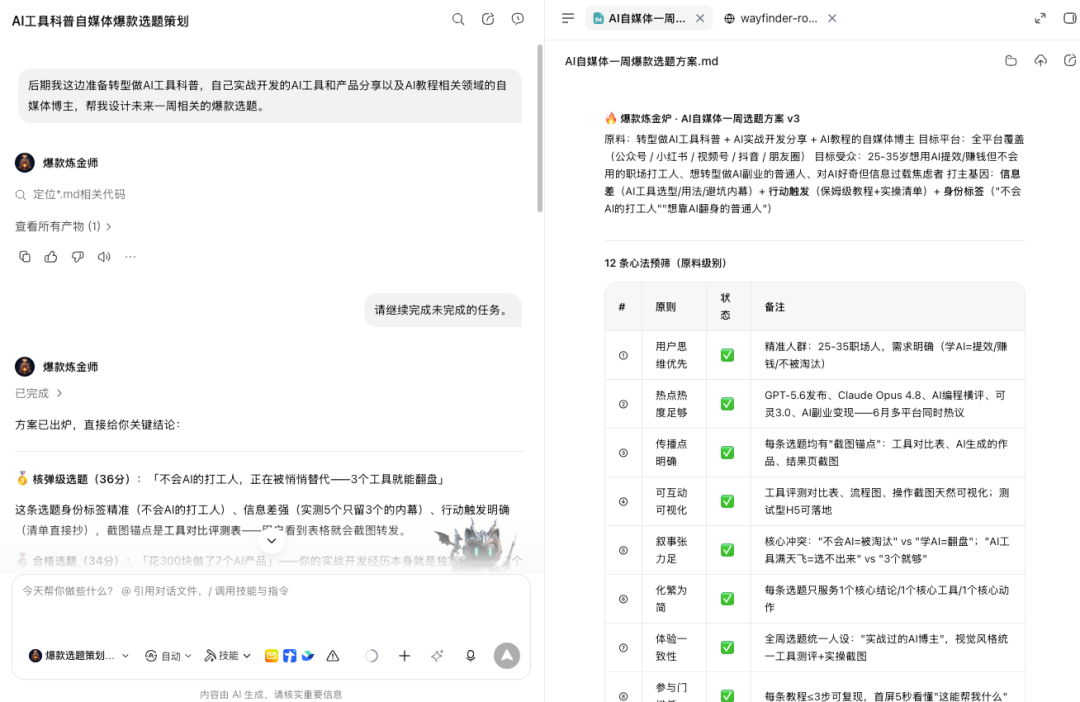The width and height of the screenshot is (1080, 702).
Task: Click the cloud upload icon for the file
Action: pos(1041,61)
